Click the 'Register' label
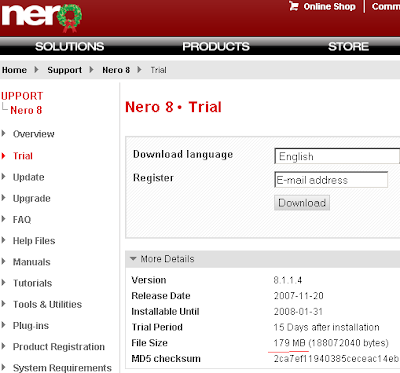Image resolution: width=400 pixels, height=373 pixels. tap(153, 178)
